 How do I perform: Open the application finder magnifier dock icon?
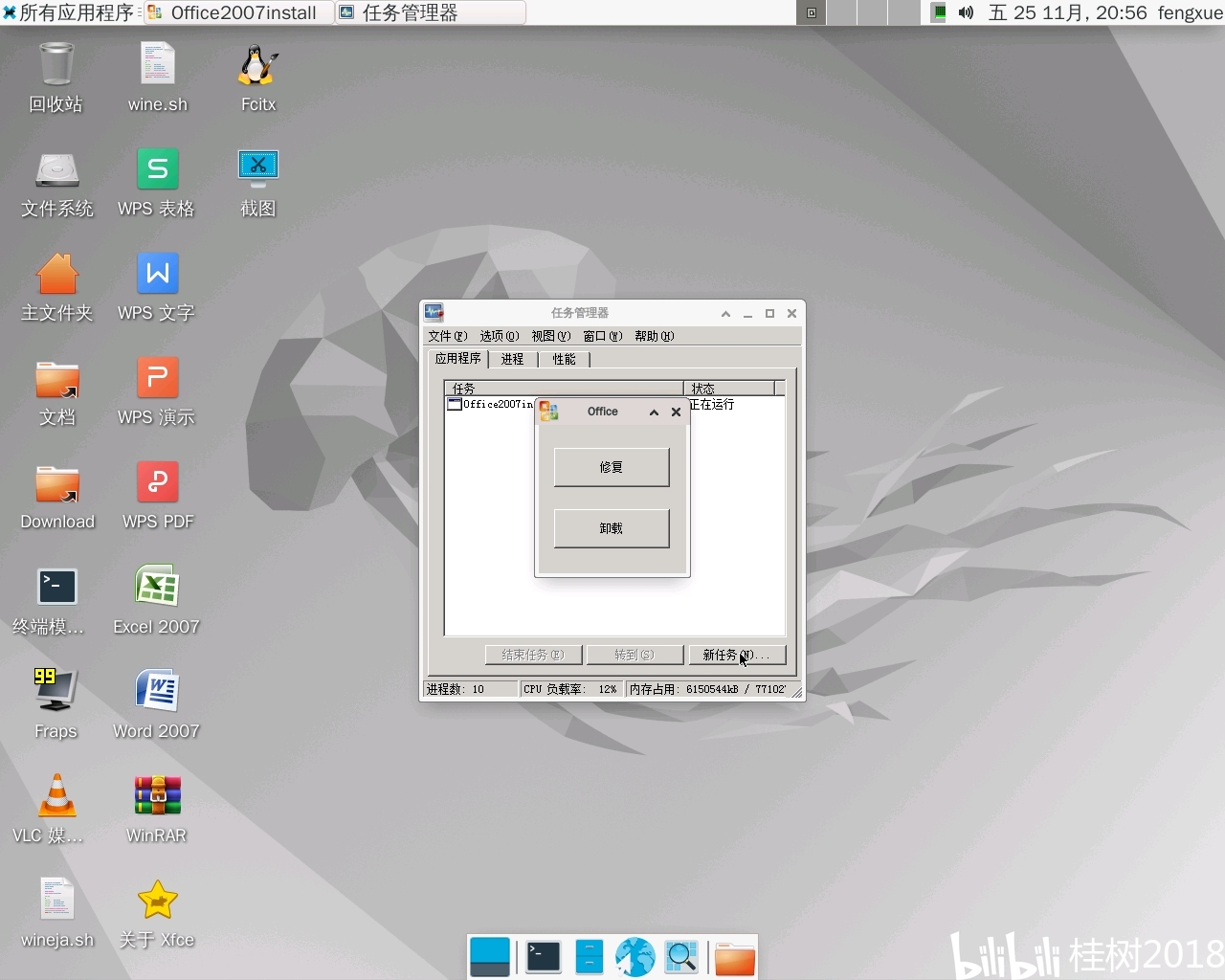(x=681, y=957)
